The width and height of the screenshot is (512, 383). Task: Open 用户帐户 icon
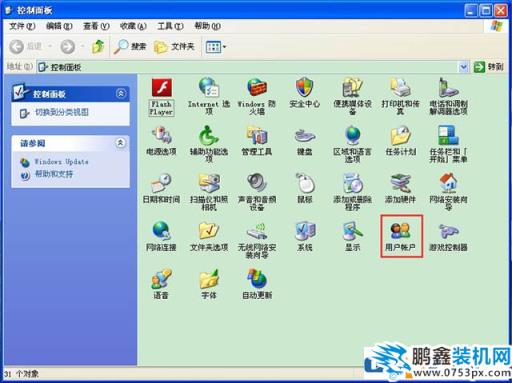point(400,236)
